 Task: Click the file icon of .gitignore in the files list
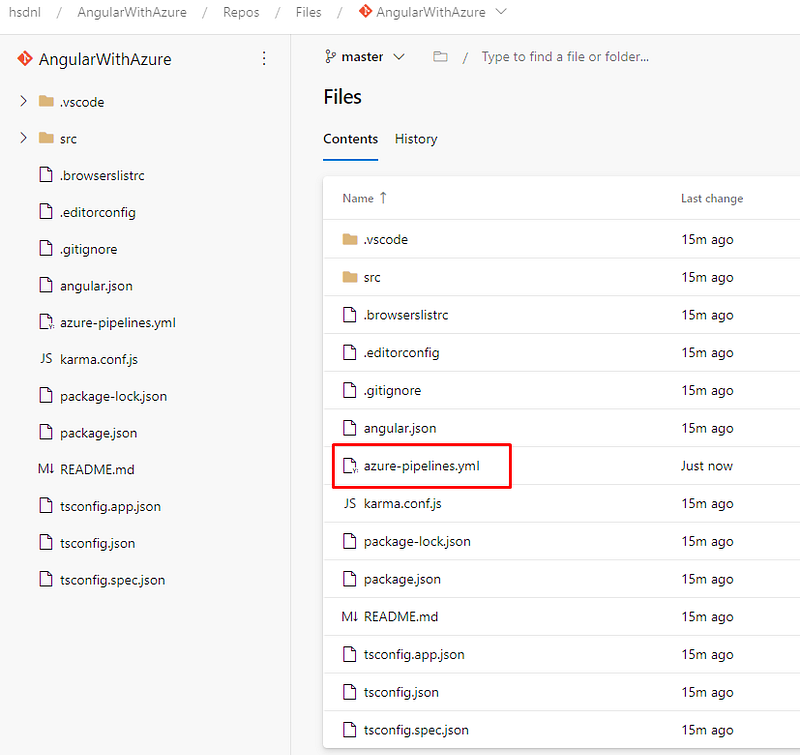pos(349,390)
